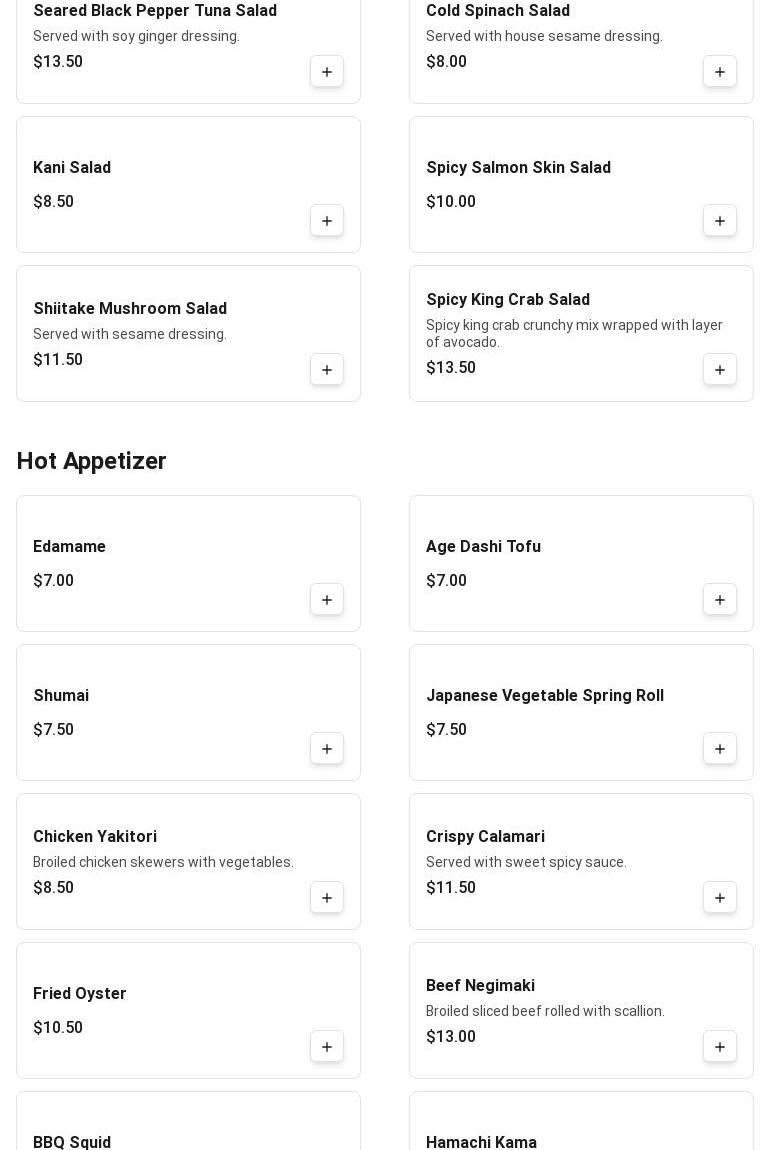Click the Hot Appetizer section heading
The image size is (770, 1150).
tap(91, 461)
